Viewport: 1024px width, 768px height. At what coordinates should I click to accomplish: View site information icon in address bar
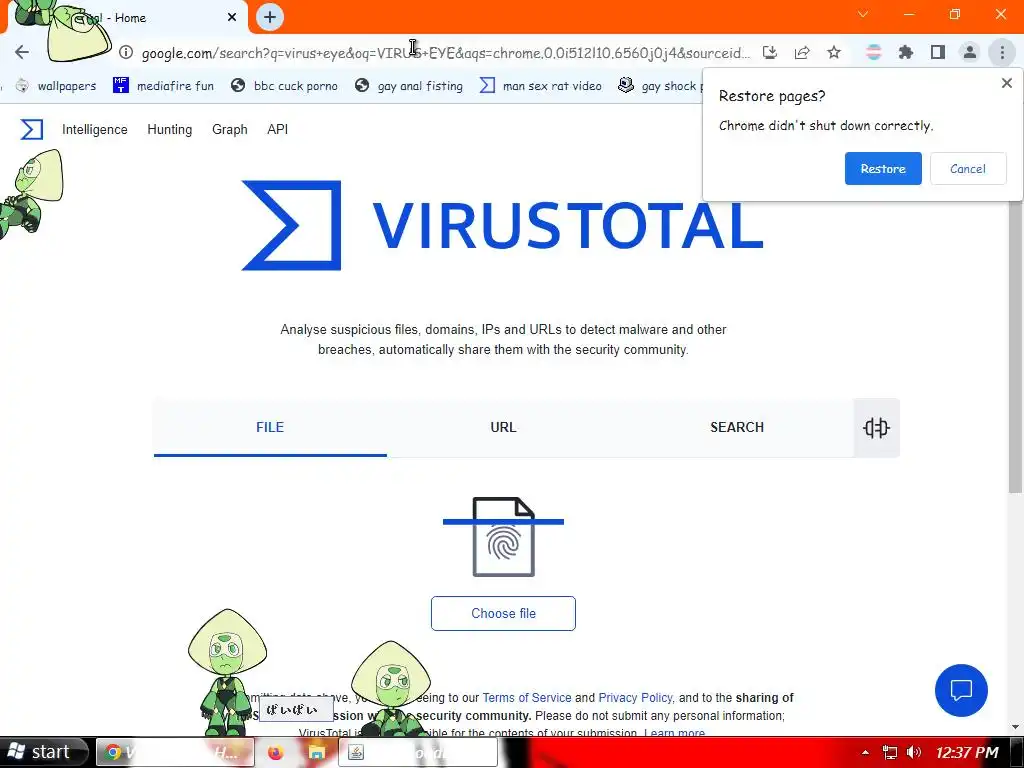126,52
